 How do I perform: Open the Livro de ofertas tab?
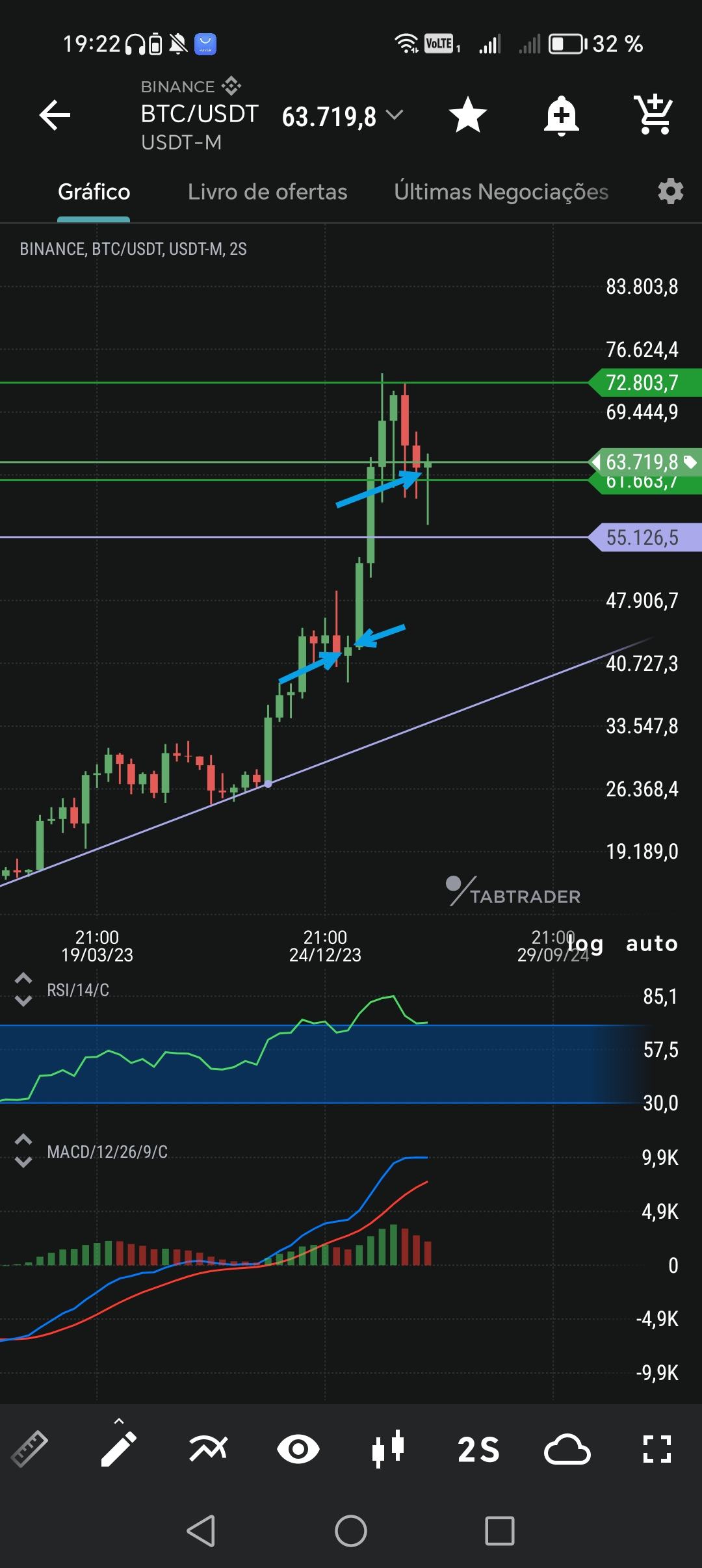(267, 192)
